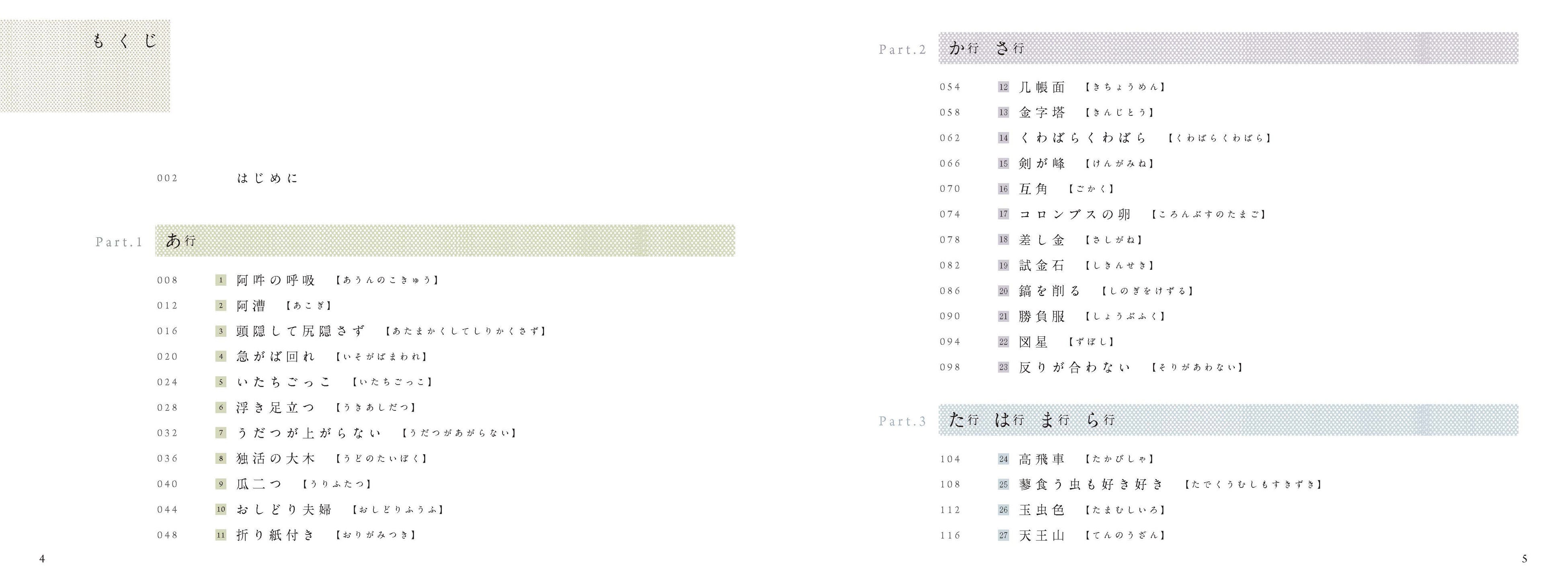Click page number 094 beside 図星
This screenshot has width=1568, height=580.
[x=950, y=342]
